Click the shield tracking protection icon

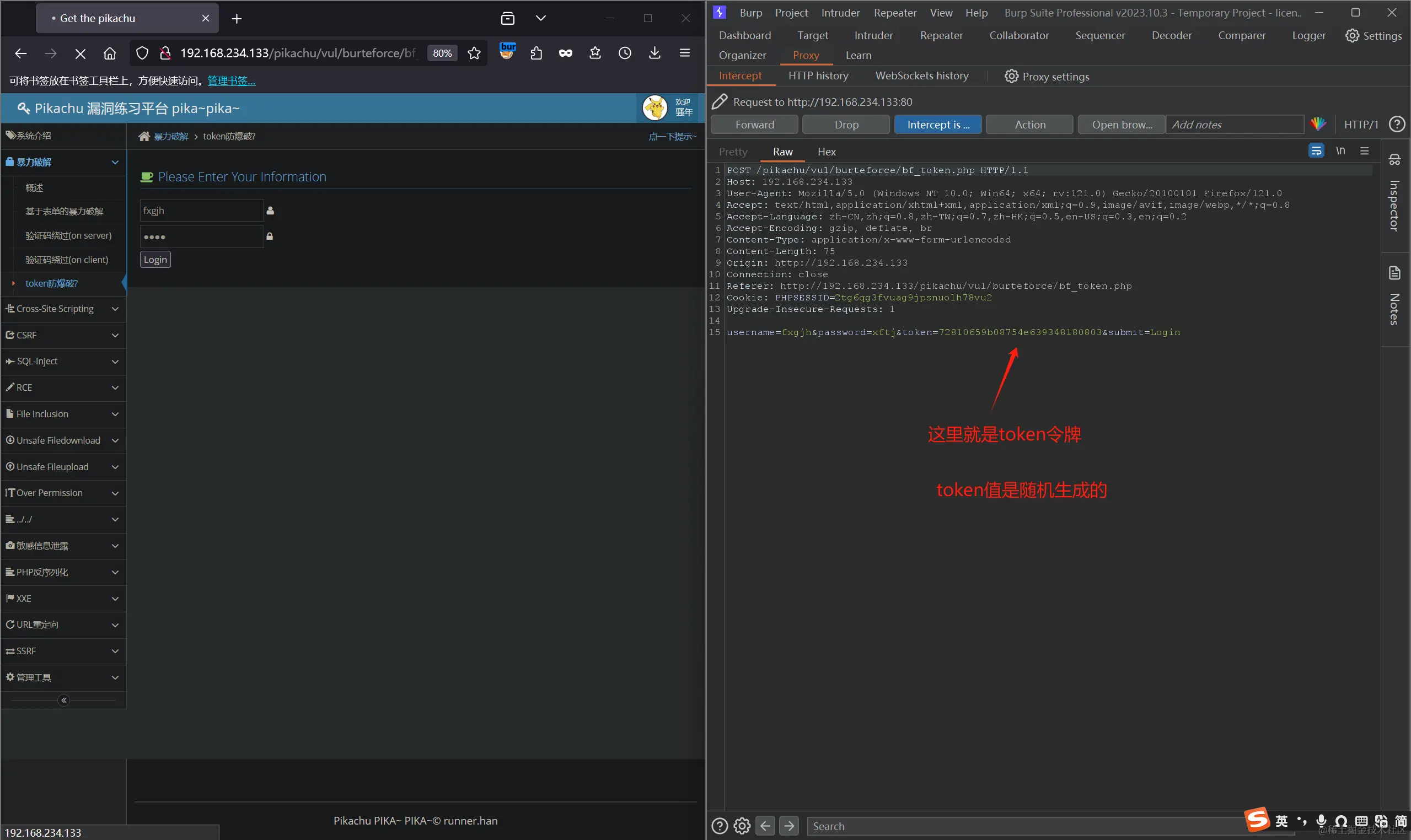click(x=142, y=53)
